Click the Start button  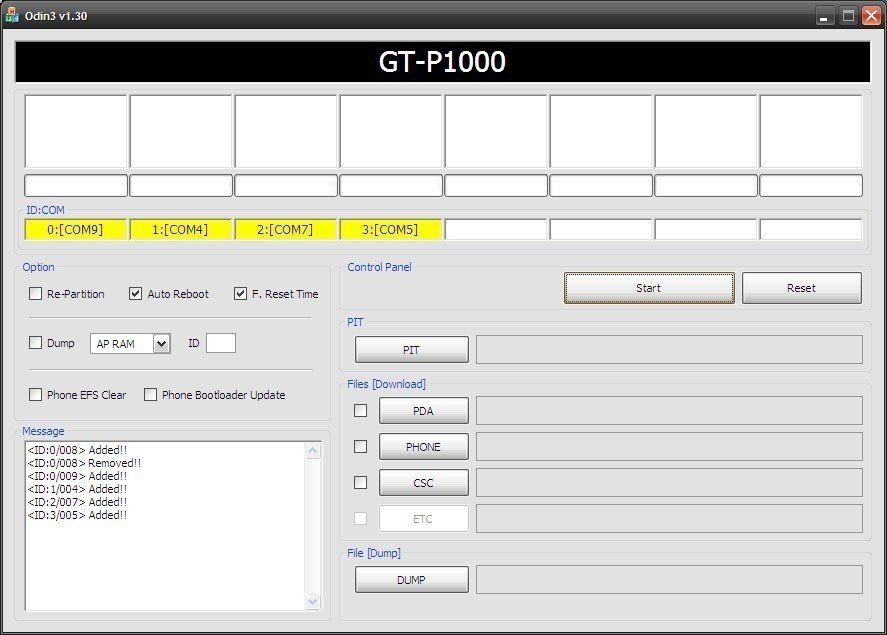(649, 288)
